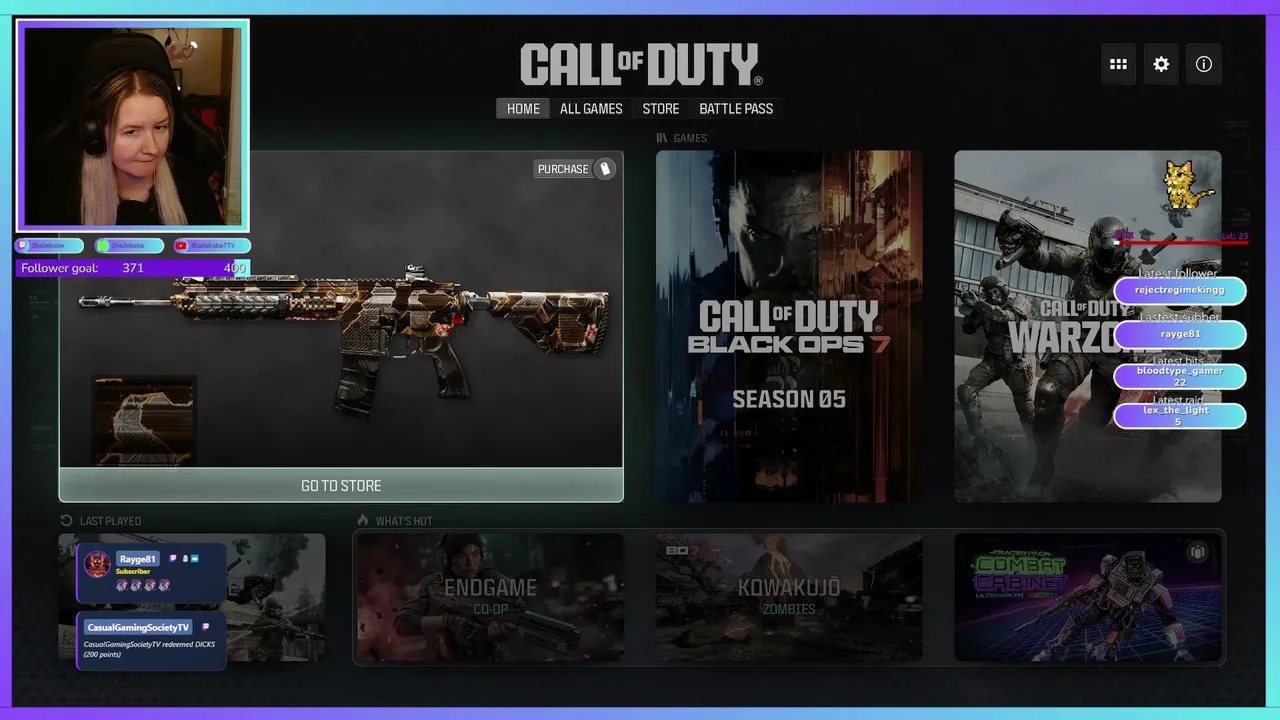
Task: Click the info circle icon
Action: [x=1204, y=64]
